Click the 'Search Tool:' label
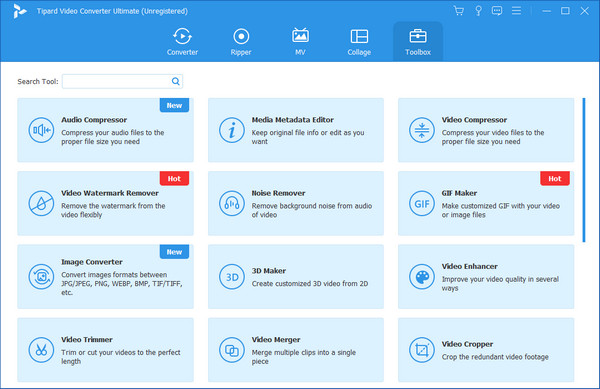The image size is (600, 389). pyautogui.click(x=38, y=81)
